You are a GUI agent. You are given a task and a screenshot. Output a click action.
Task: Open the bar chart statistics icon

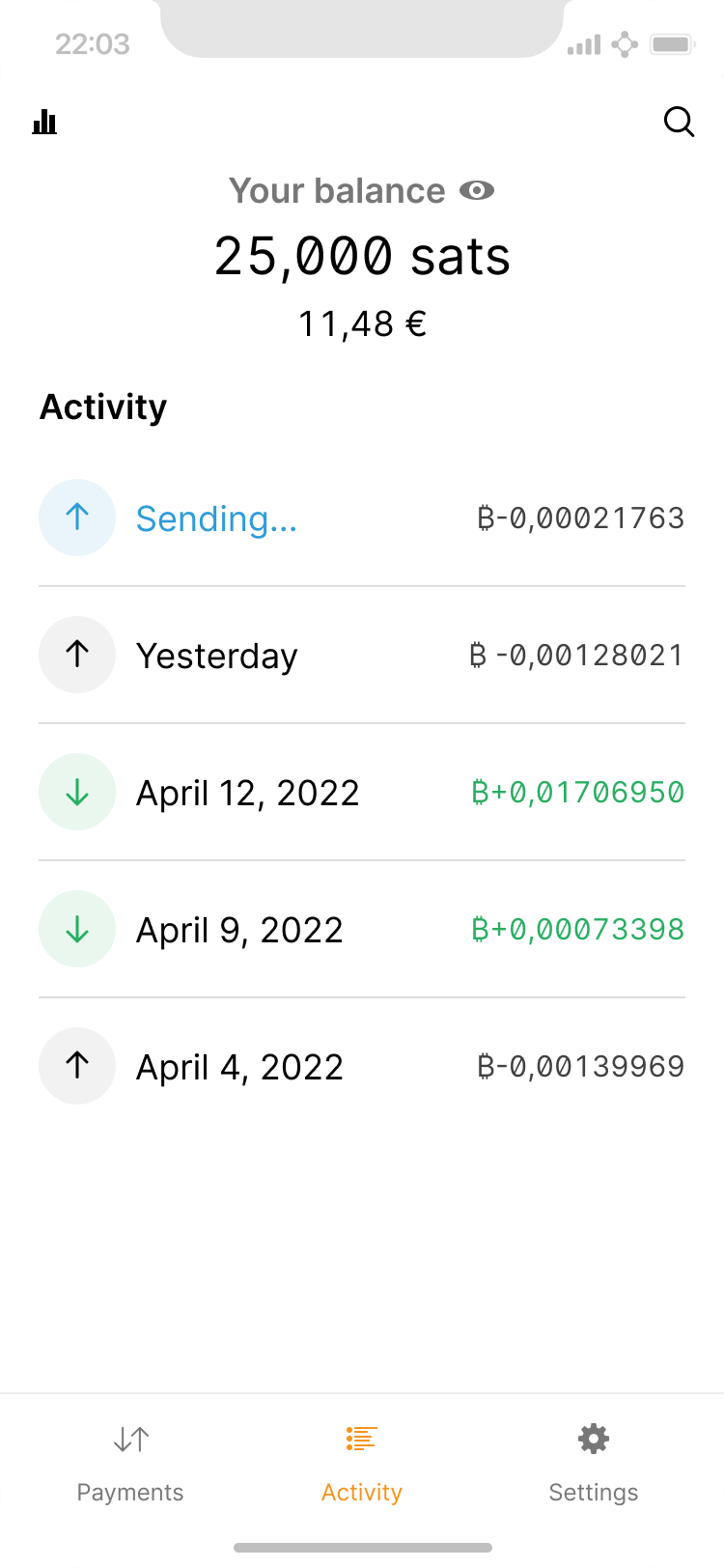tap(44, 122)
